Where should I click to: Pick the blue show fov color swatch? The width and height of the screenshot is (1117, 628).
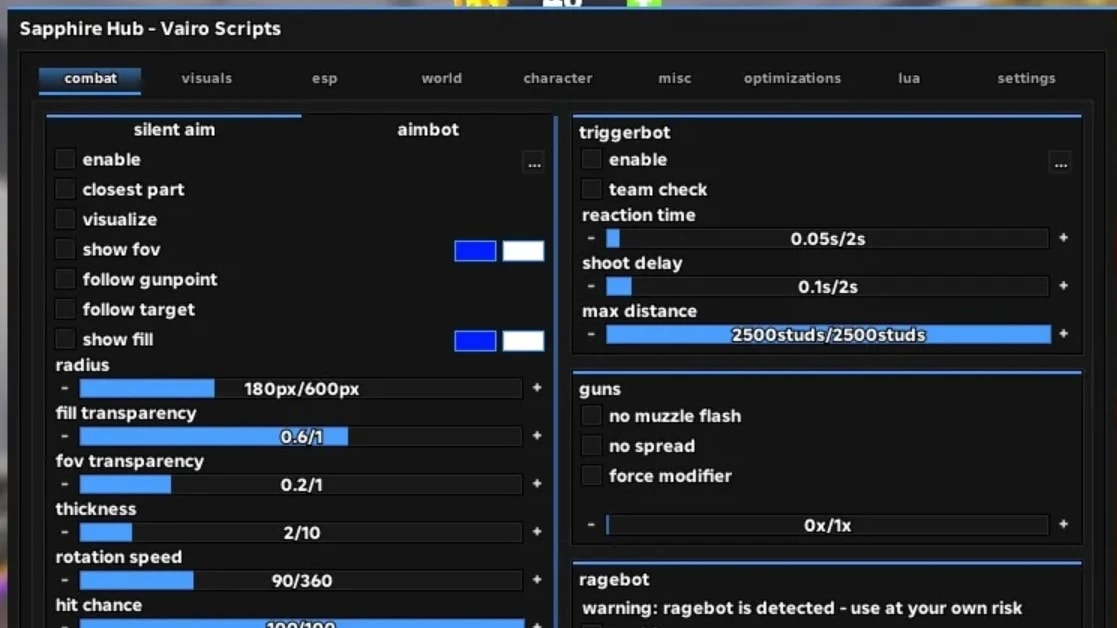475,251
